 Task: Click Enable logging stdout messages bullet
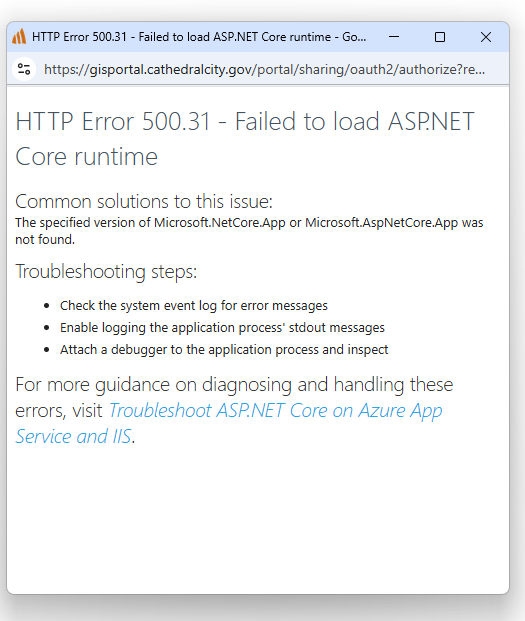tap(222, 328)
